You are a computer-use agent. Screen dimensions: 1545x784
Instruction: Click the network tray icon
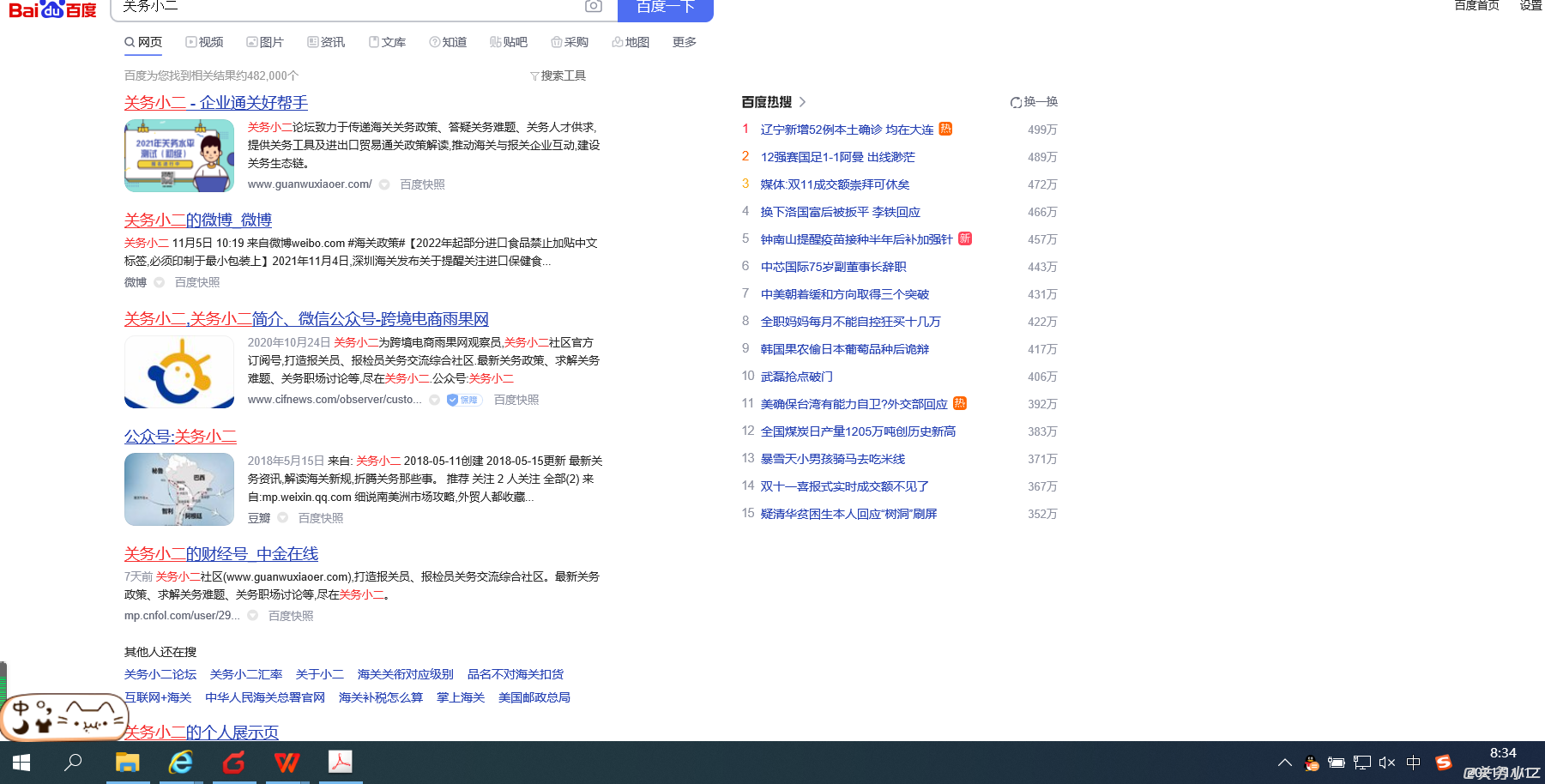(x=1361, y=763)
